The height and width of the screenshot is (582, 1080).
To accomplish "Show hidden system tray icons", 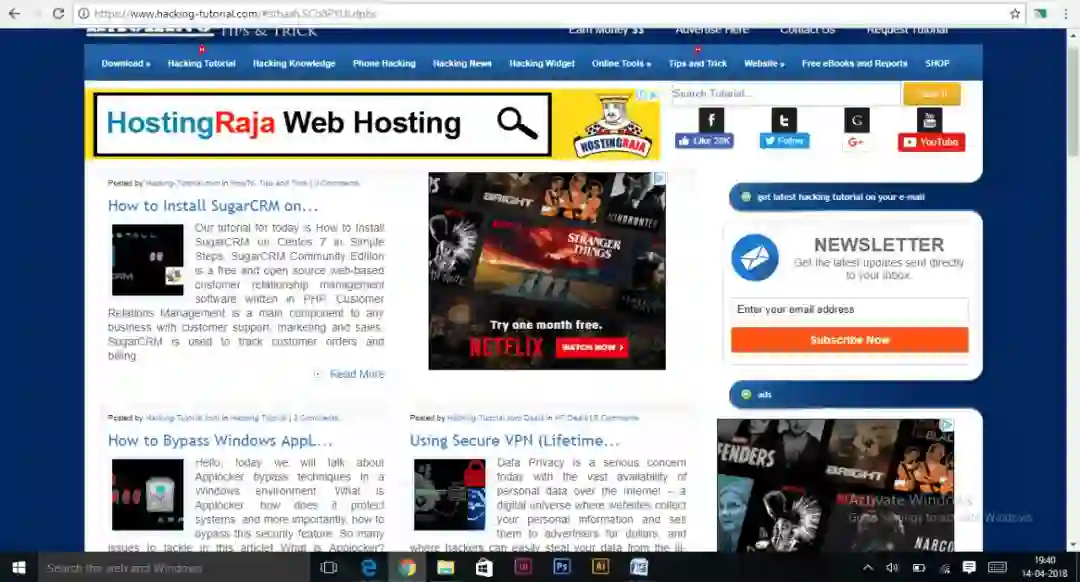I will 868,568.
